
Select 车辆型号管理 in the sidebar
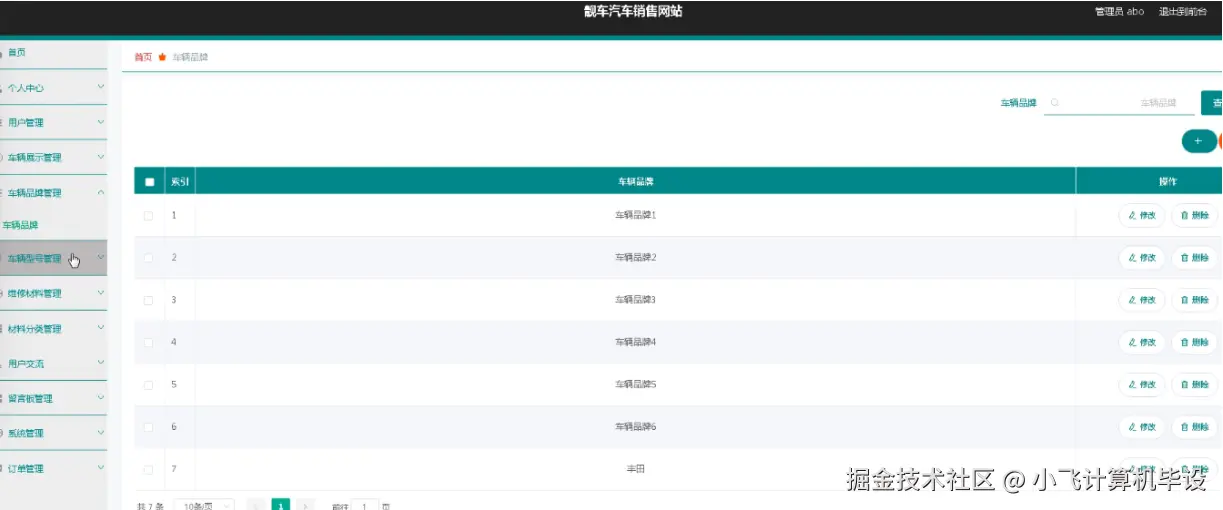point(53,258)
